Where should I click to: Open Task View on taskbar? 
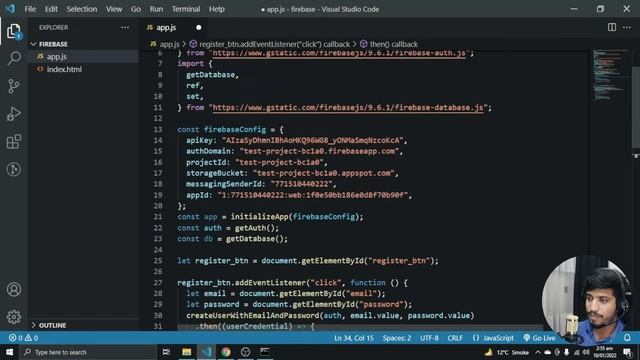click(166, 352)
